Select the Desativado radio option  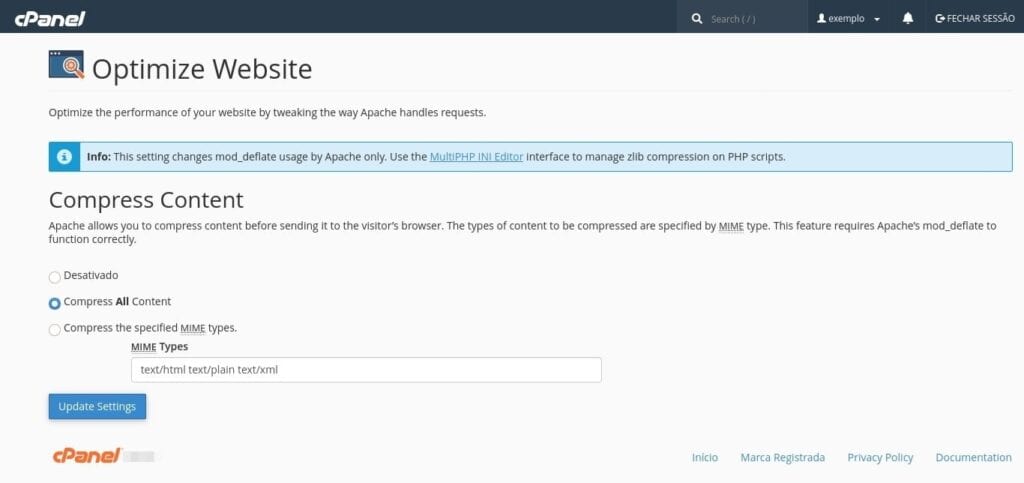[x=55, y=277]
